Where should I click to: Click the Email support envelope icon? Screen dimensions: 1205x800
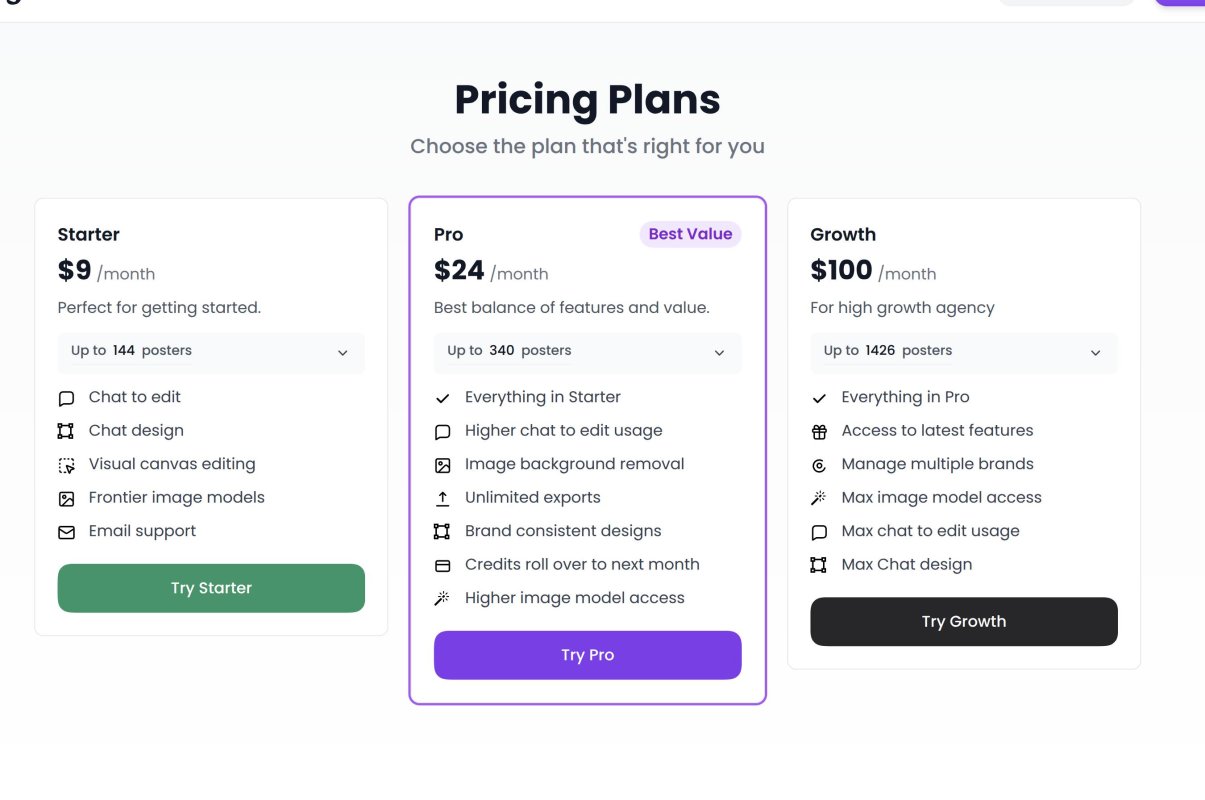pyautogui.click(x=66, y=532)
